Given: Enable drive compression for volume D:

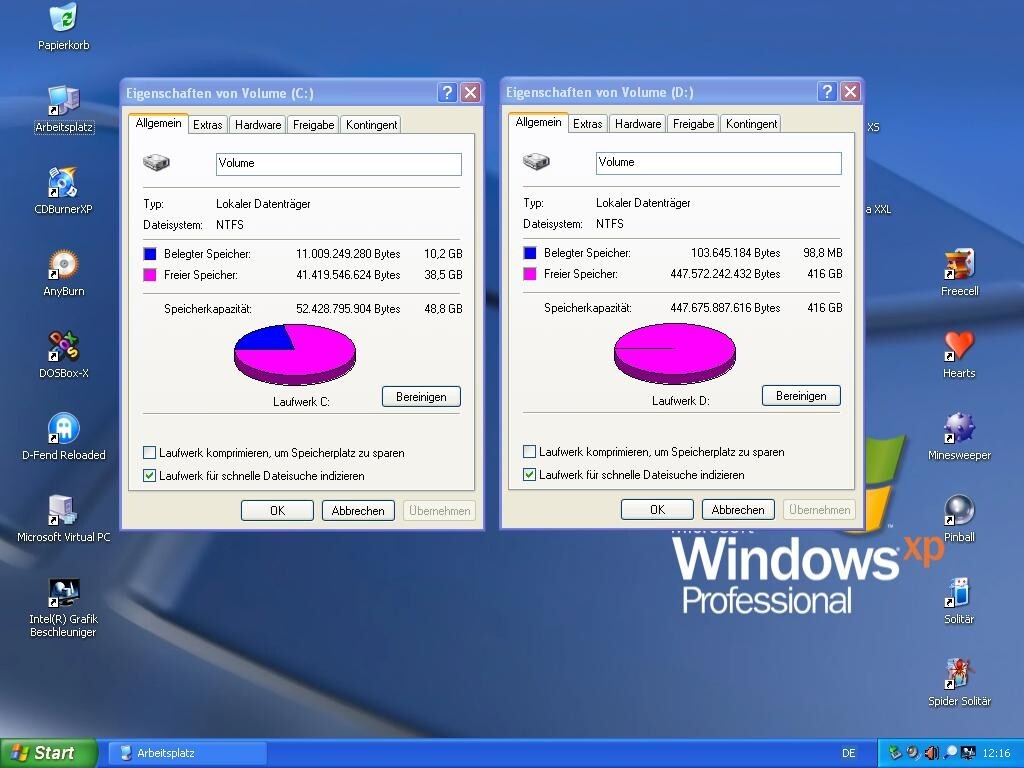Looking at the screenshot, I should [530, 451].
